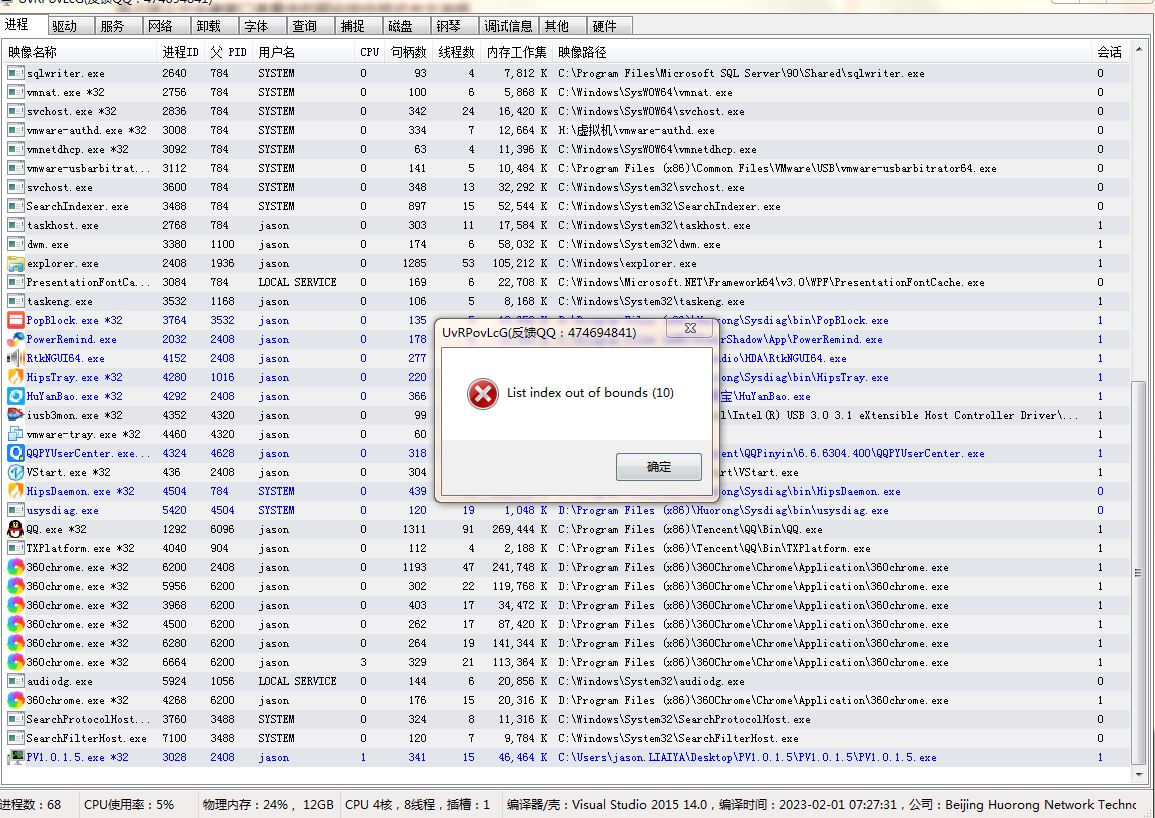Viewport: 1155px width, 818px height.
Task: Click the taskeng.exe process icon
Action: (x=15, y=301)
